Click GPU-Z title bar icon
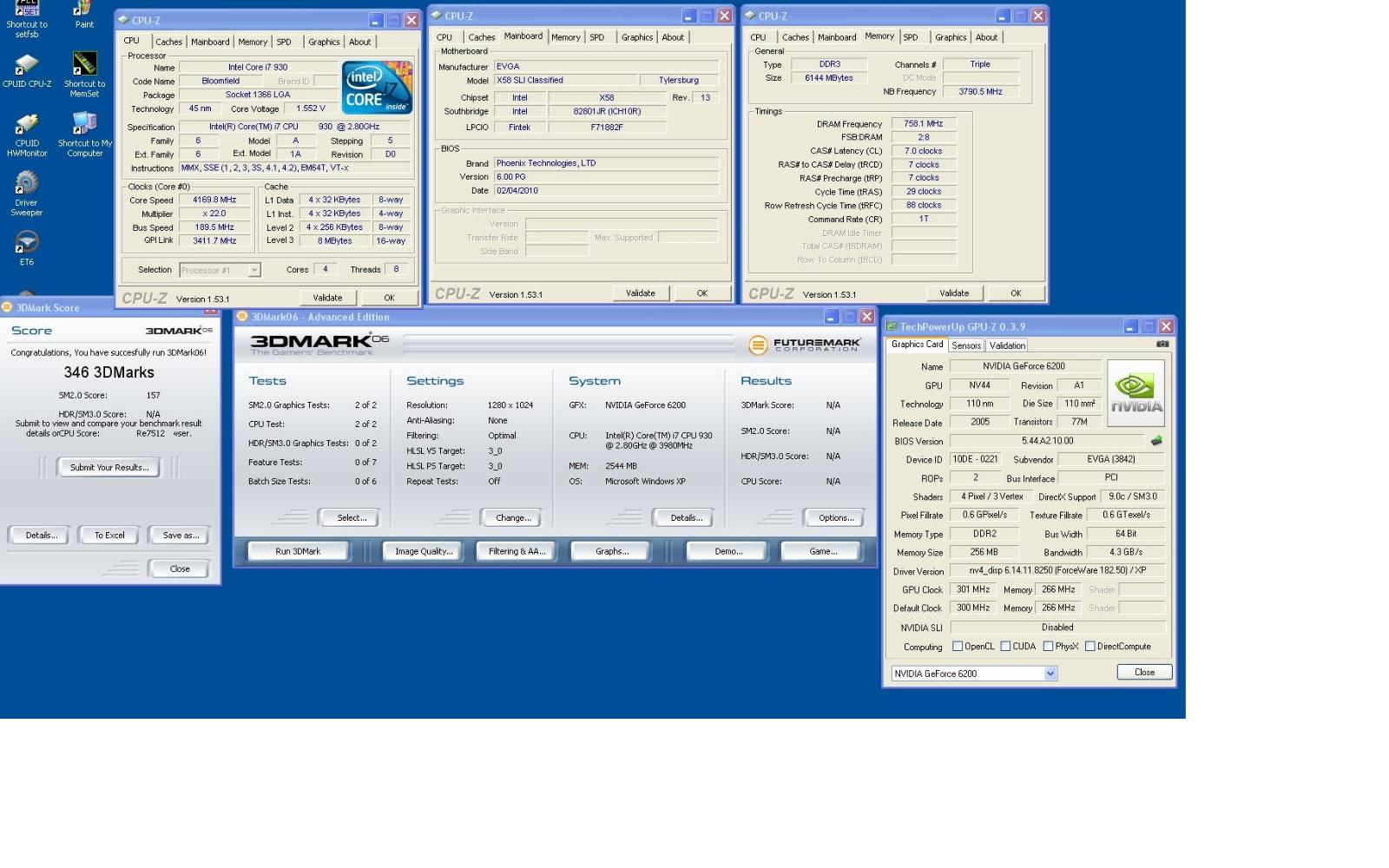 [x=892, y=326]
